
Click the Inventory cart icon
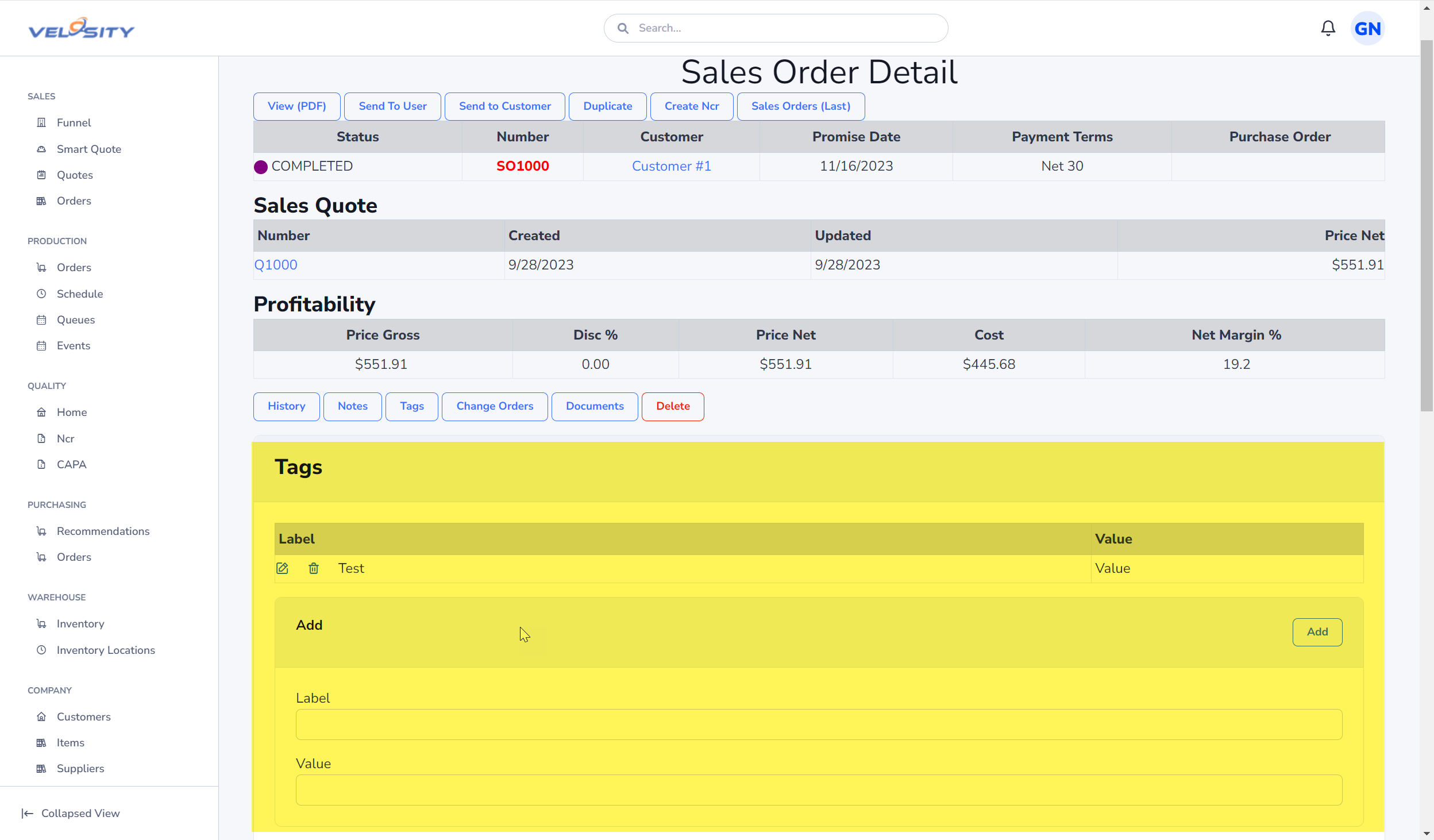(41, 623)
